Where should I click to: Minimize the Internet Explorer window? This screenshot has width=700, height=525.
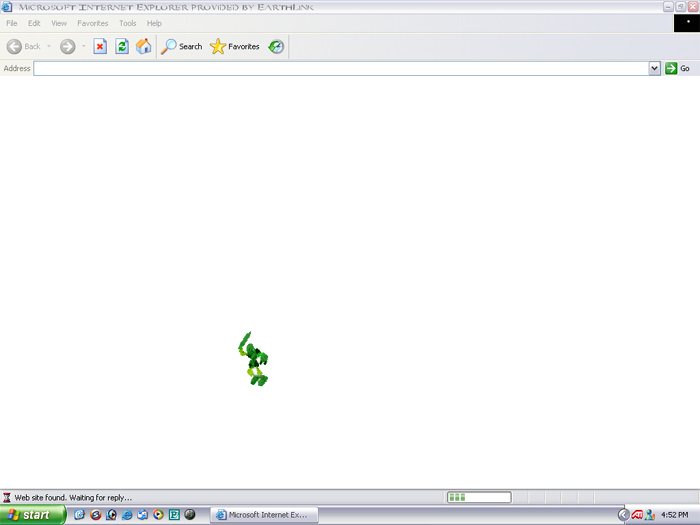668,7
